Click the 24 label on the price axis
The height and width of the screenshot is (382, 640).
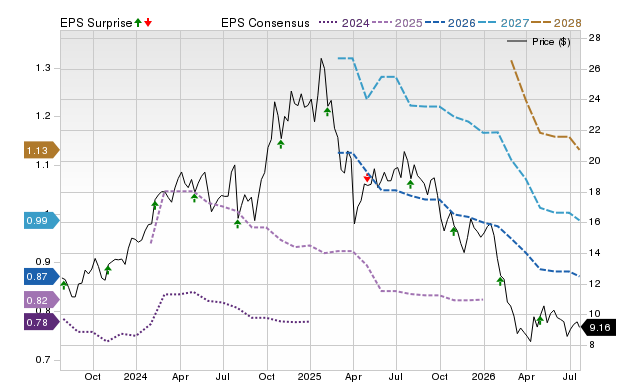coord(594,99)
